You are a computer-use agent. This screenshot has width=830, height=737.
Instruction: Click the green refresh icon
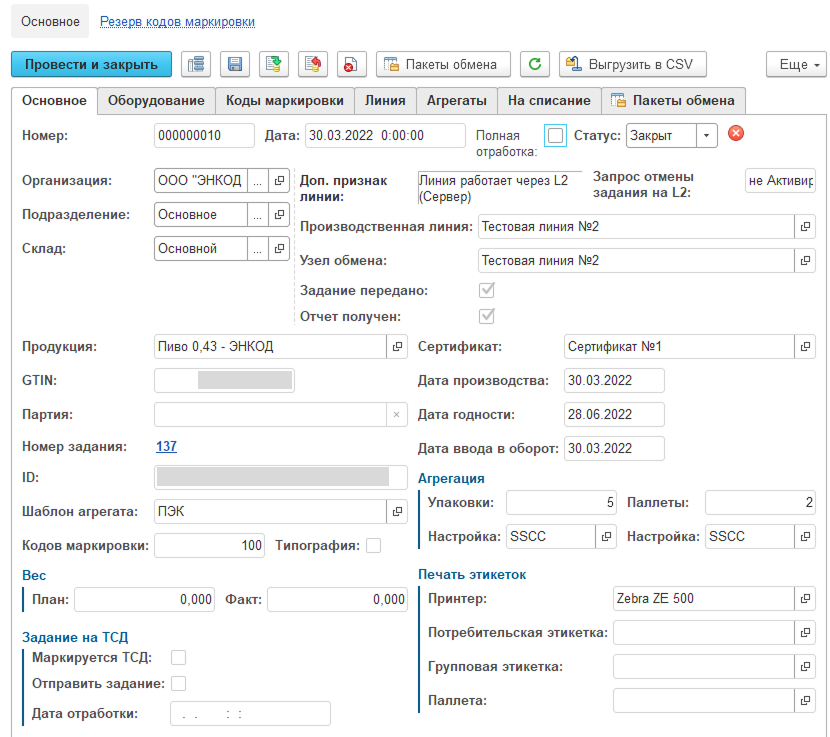pyautogui.click(x=535, y=65)
